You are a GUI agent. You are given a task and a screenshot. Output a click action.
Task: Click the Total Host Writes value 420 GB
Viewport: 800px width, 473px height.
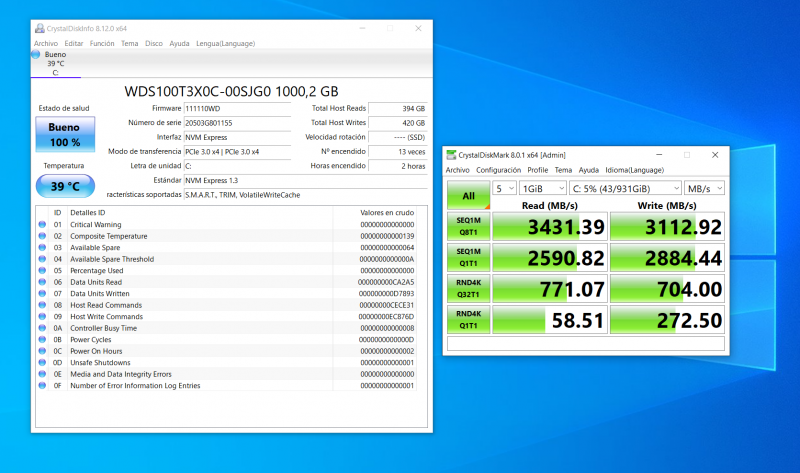397,123
